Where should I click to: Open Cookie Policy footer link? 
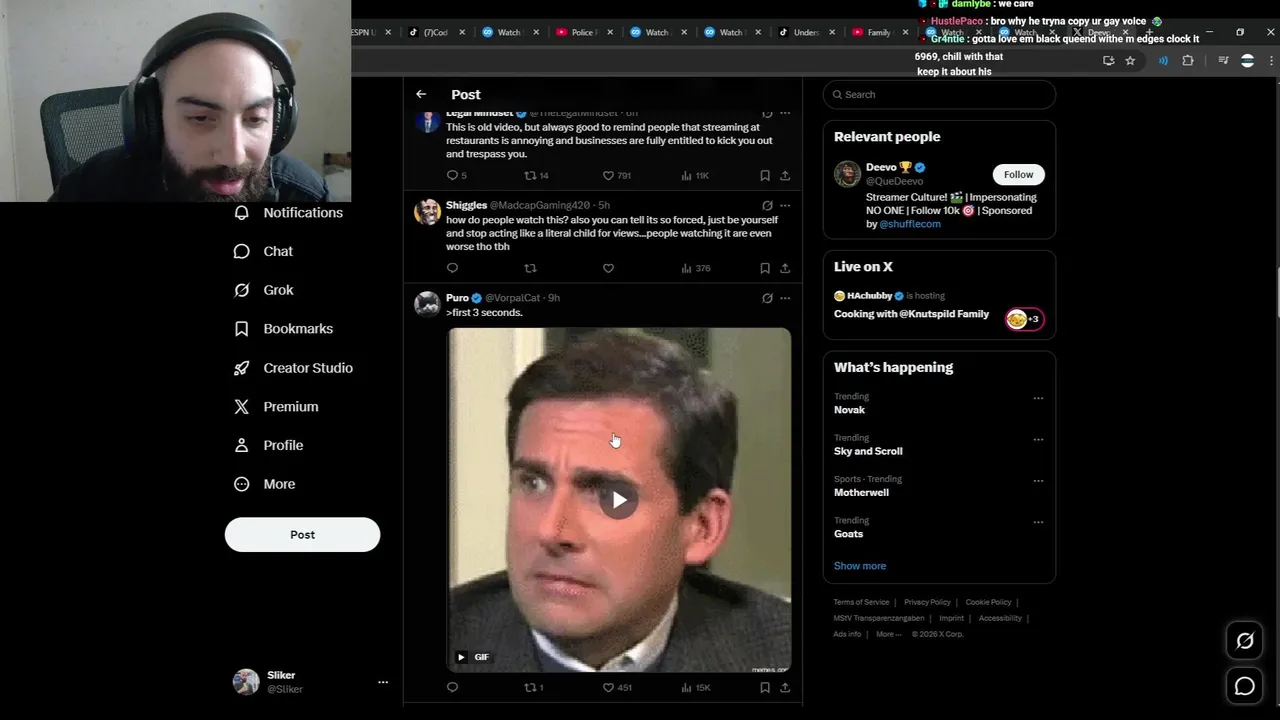point(988,602)
